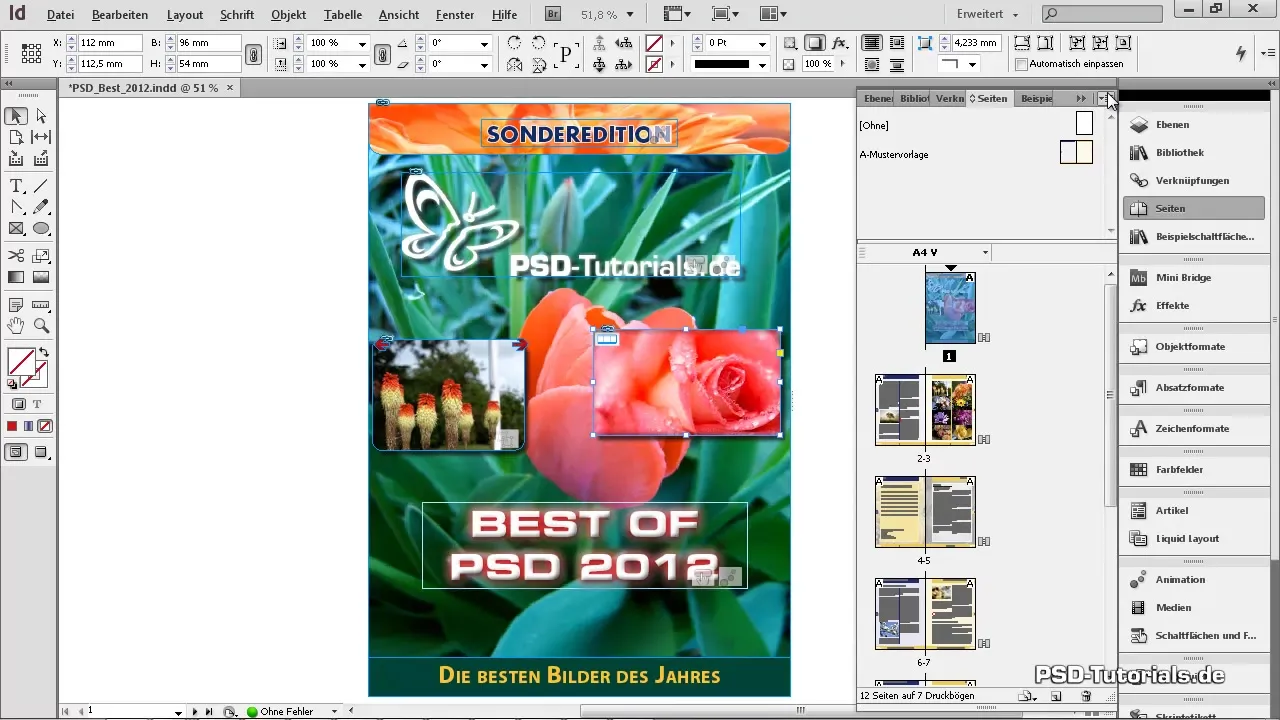Screen dimensions: 1280x720
Task: Select the Ellipse tool
Action: click(41, 228)
